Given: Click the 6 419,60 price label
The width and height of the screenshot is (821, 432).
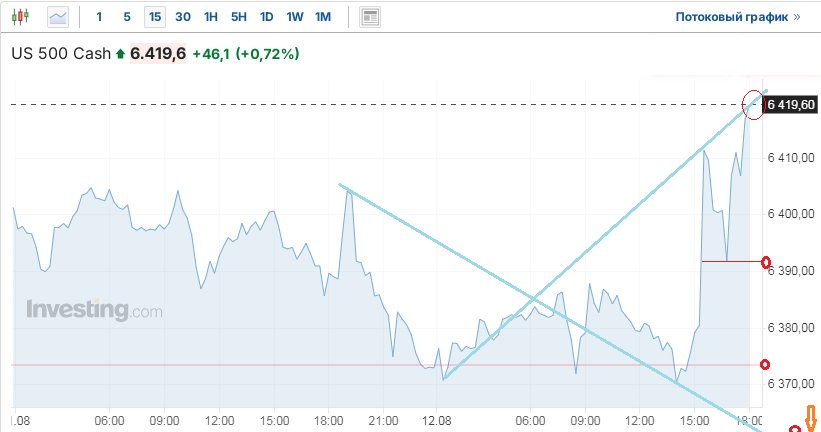Looking at the screenshot, I should 791,104.
